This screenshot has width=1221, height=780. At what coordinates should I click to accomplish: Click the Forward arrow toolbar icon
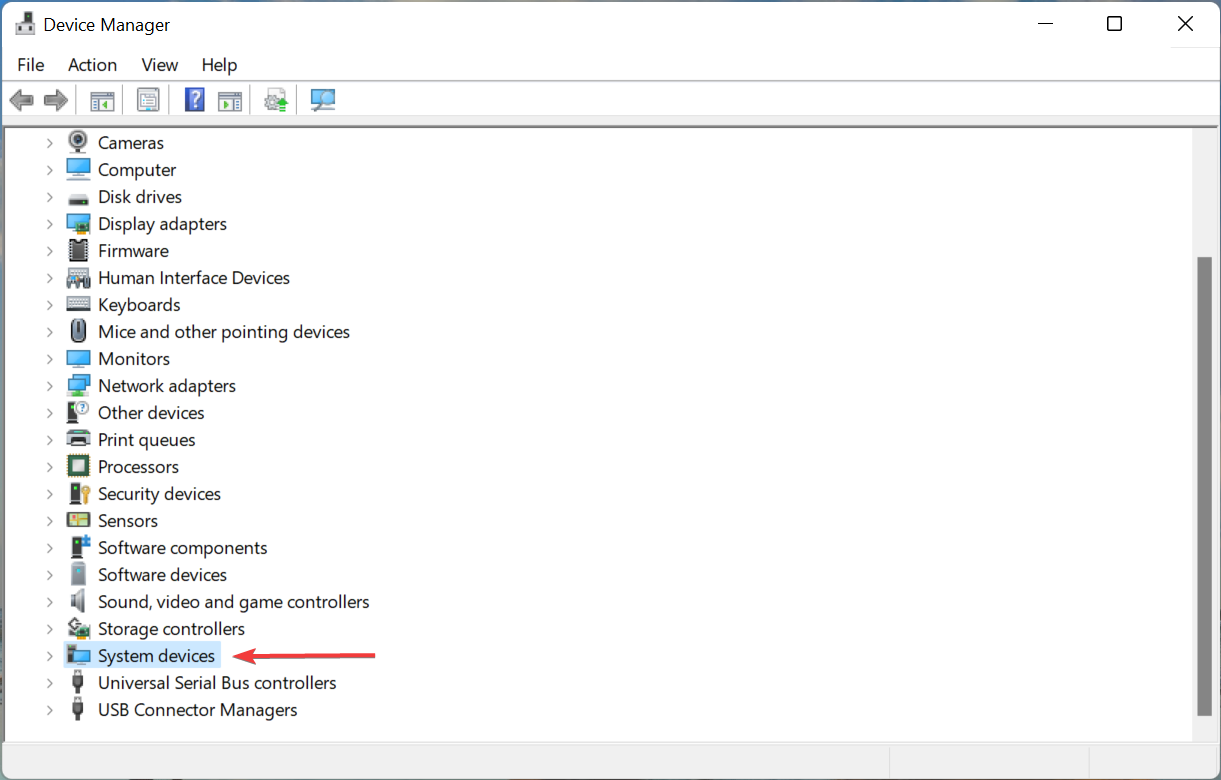(x=56, y=100)
